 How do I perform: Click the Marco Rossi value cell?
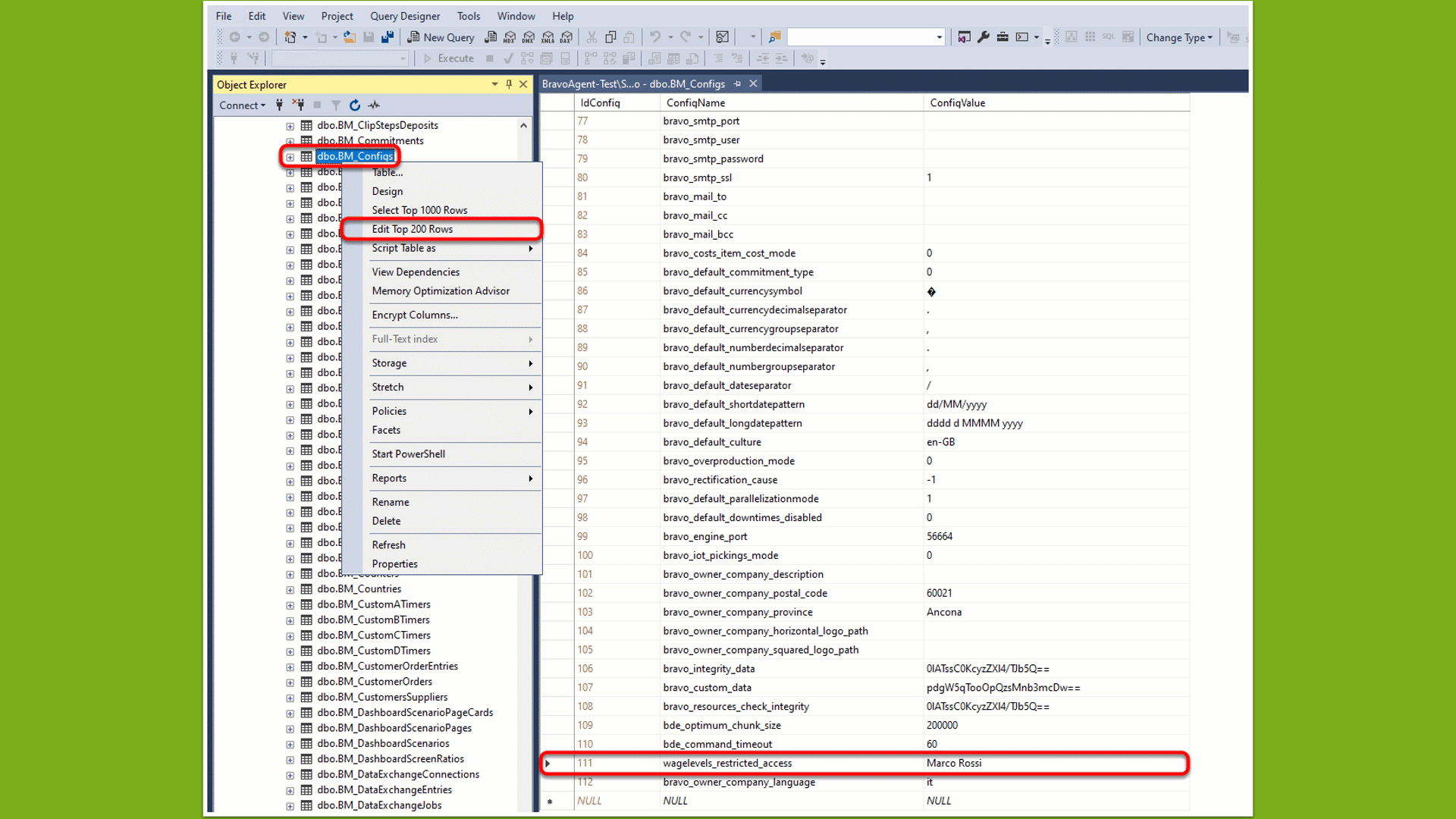point(1056,763)
